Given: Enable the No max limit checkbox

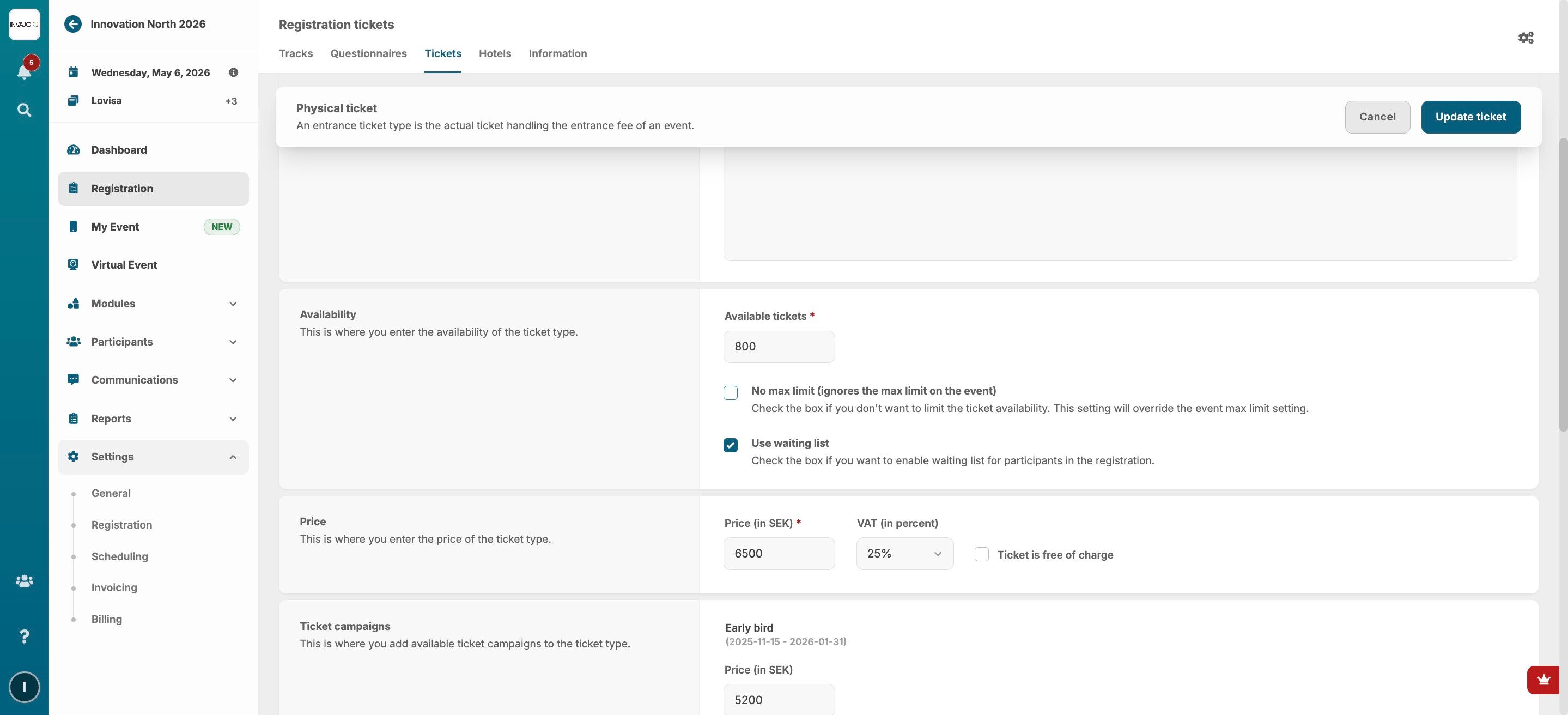Looking at the screenshot, I should [x=731, y=393].
